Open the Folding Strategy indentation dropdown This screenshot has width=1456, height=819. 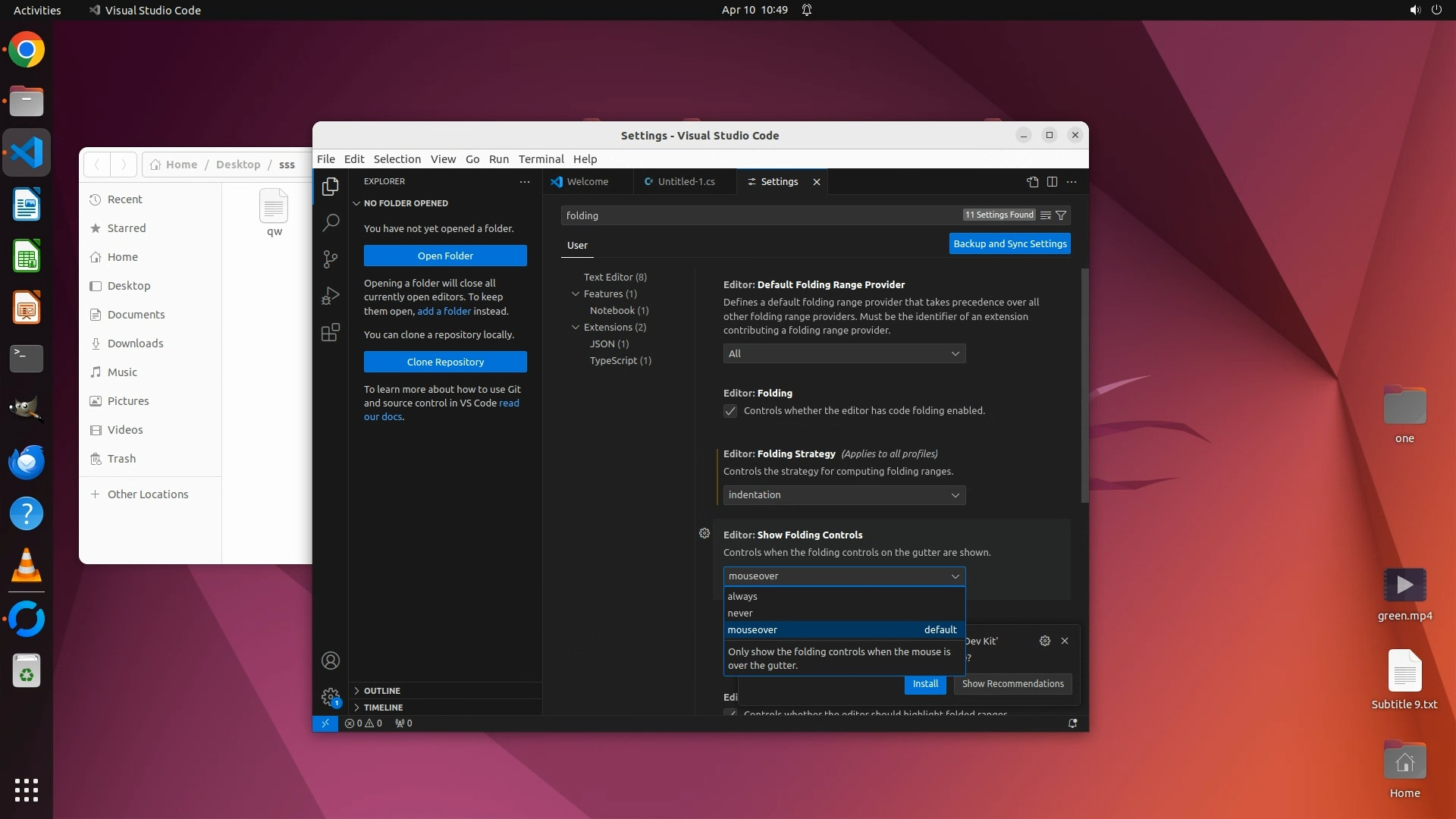click(844, 495)
